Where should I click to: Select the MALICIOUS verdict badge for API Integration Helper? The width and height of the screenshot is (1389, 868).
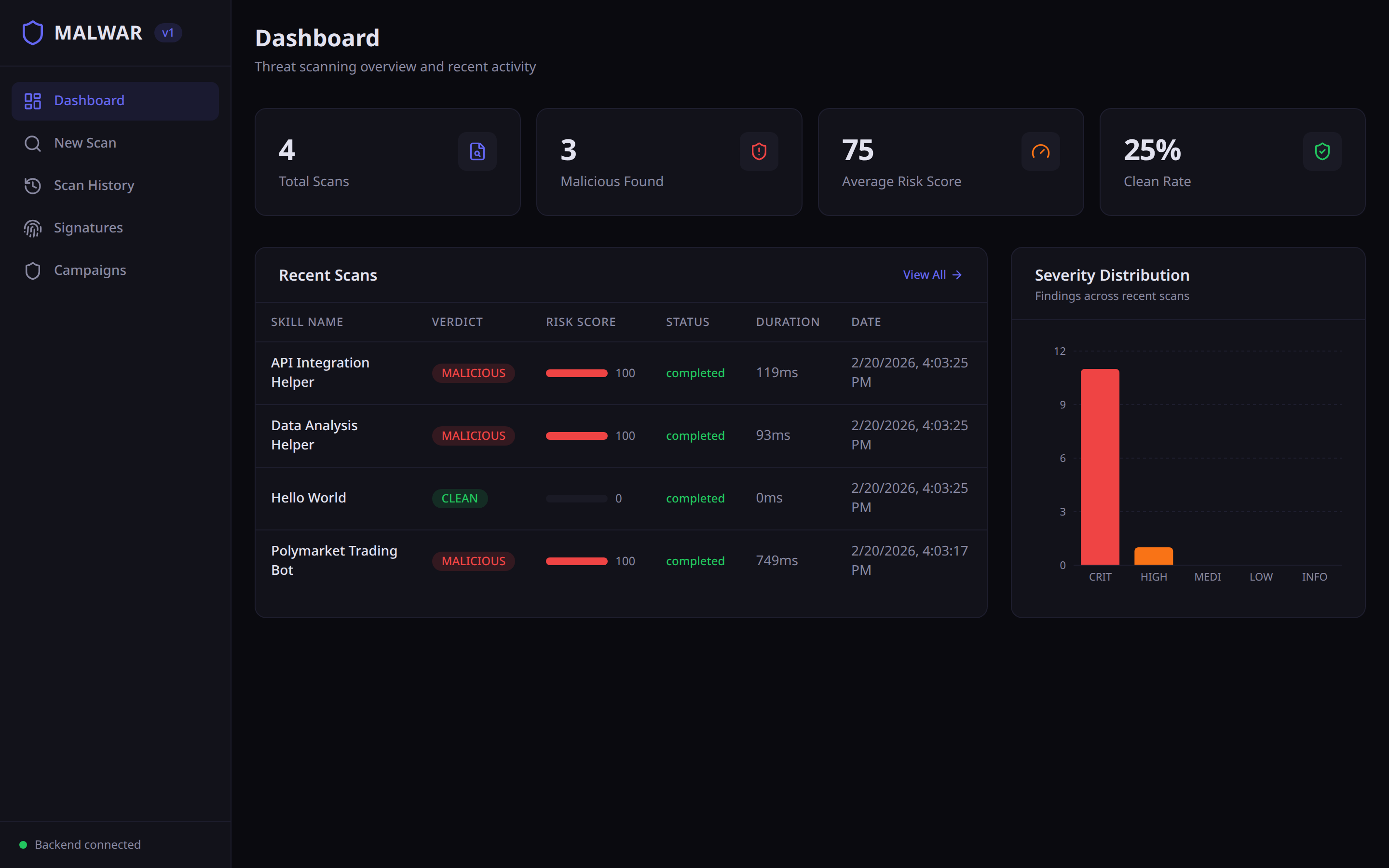coord(474,373)
